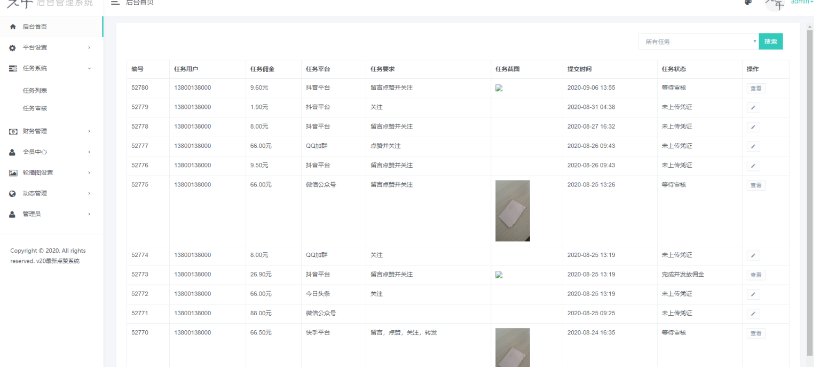Image resolution: width=814 pixels, height=367 pixels.
Task: Click 查看 for task 52773
Action: (x=756, y=275)
